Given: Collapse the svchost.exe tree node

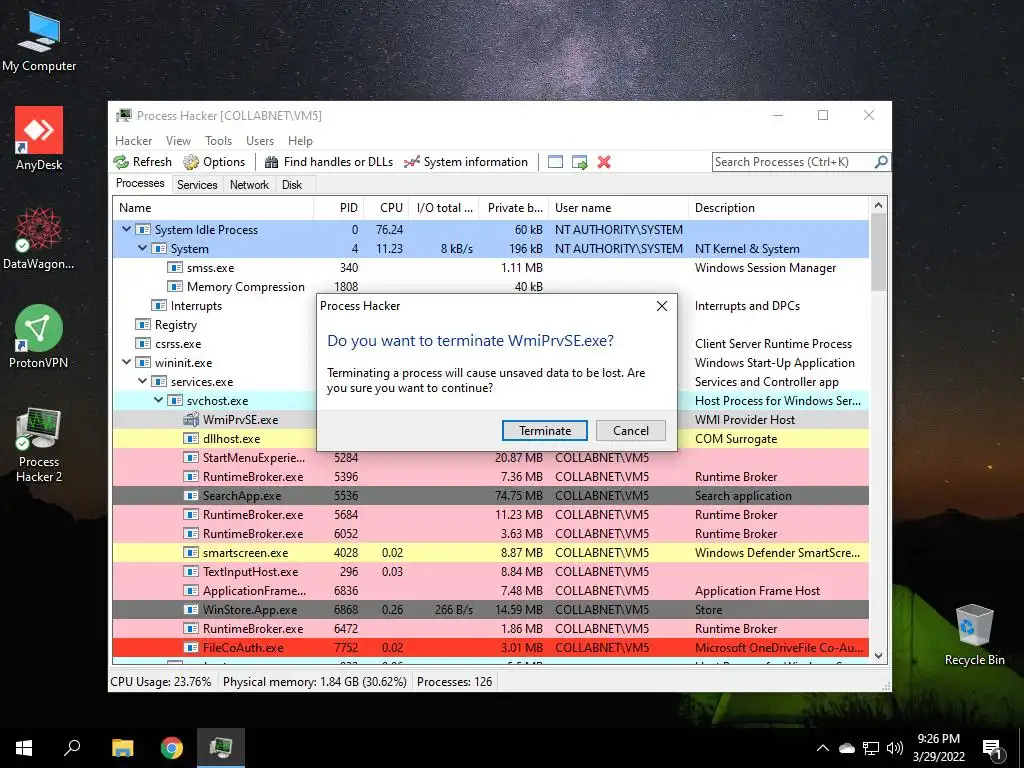Looking at the screenshot, I should 159,400.
